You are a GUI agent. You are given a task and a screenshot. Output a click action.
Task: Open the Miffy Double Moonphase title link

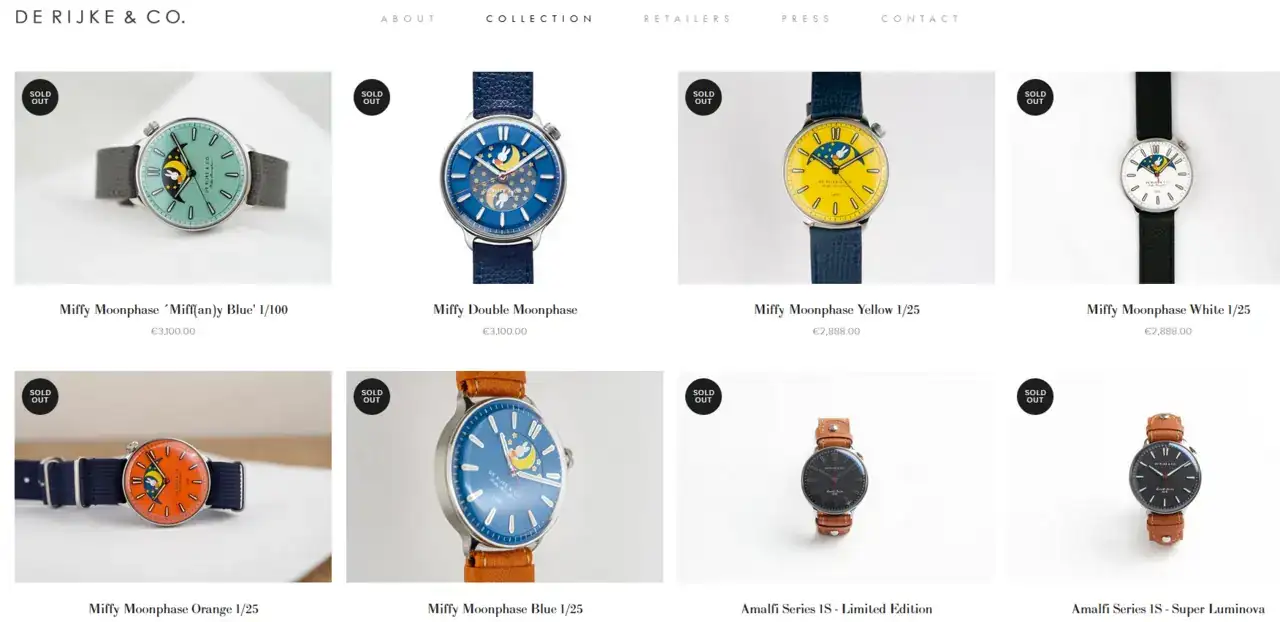pyautogui.click(x=505, y=310)
